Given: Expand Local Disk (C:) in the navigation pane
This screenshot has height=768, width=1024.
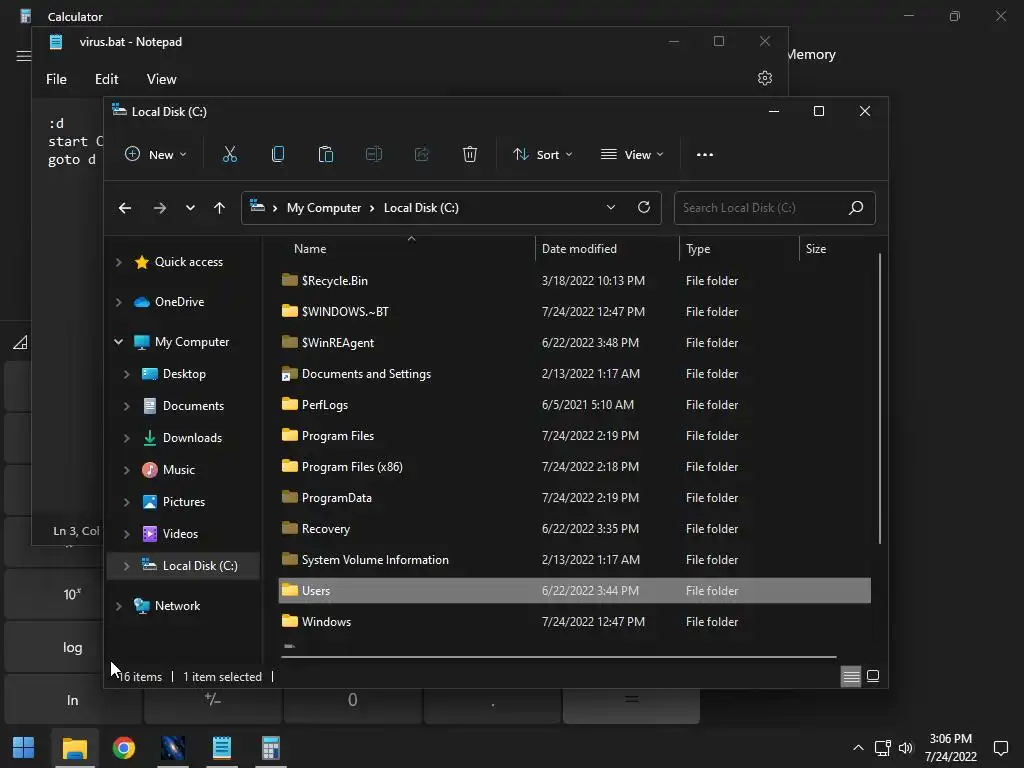Looking at the screenshot, I should (x=127, y=566).
